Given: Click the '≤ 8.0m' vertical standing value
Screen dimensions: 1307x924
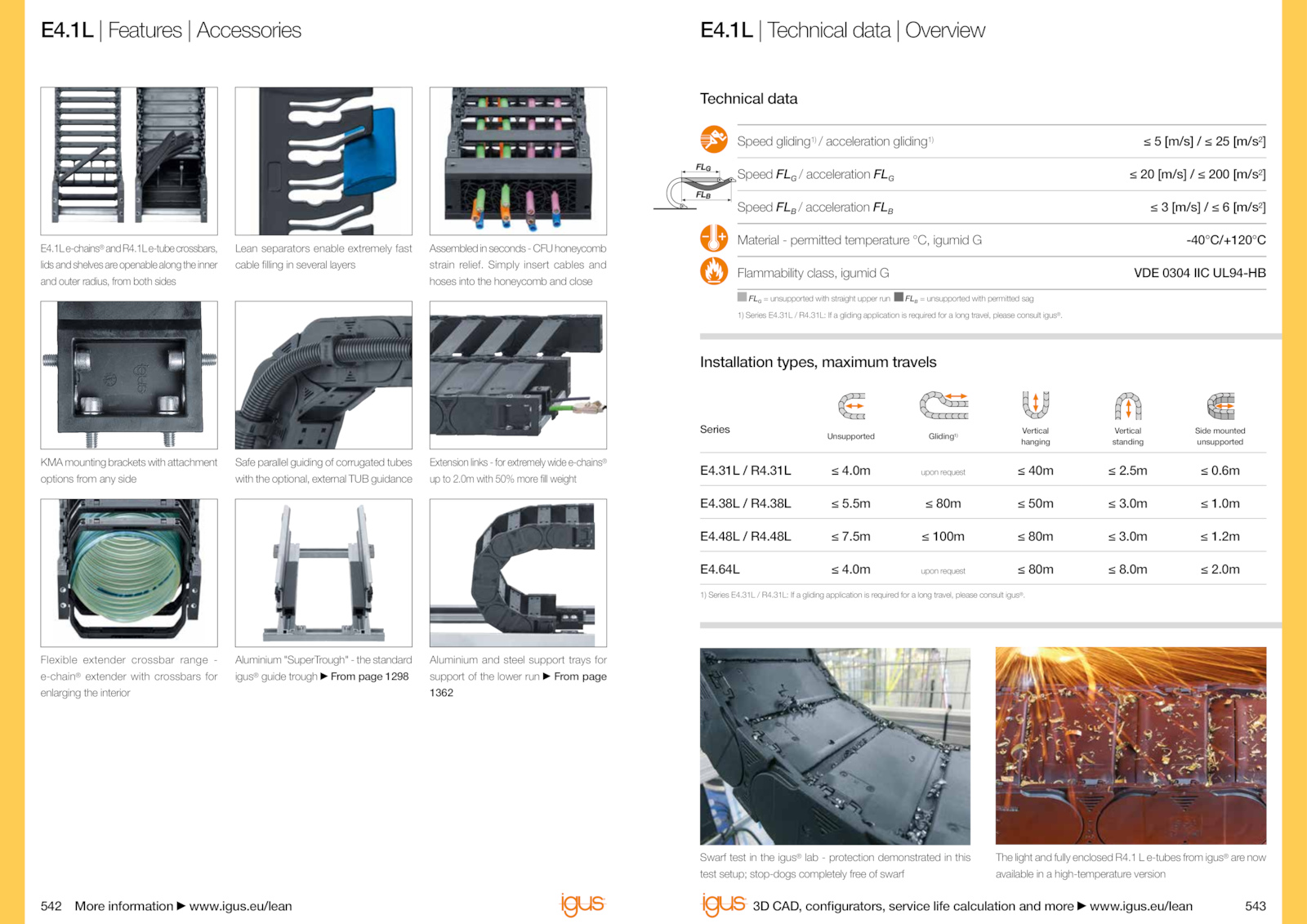Looking at the screenshot, I should tap(1127, 569).
